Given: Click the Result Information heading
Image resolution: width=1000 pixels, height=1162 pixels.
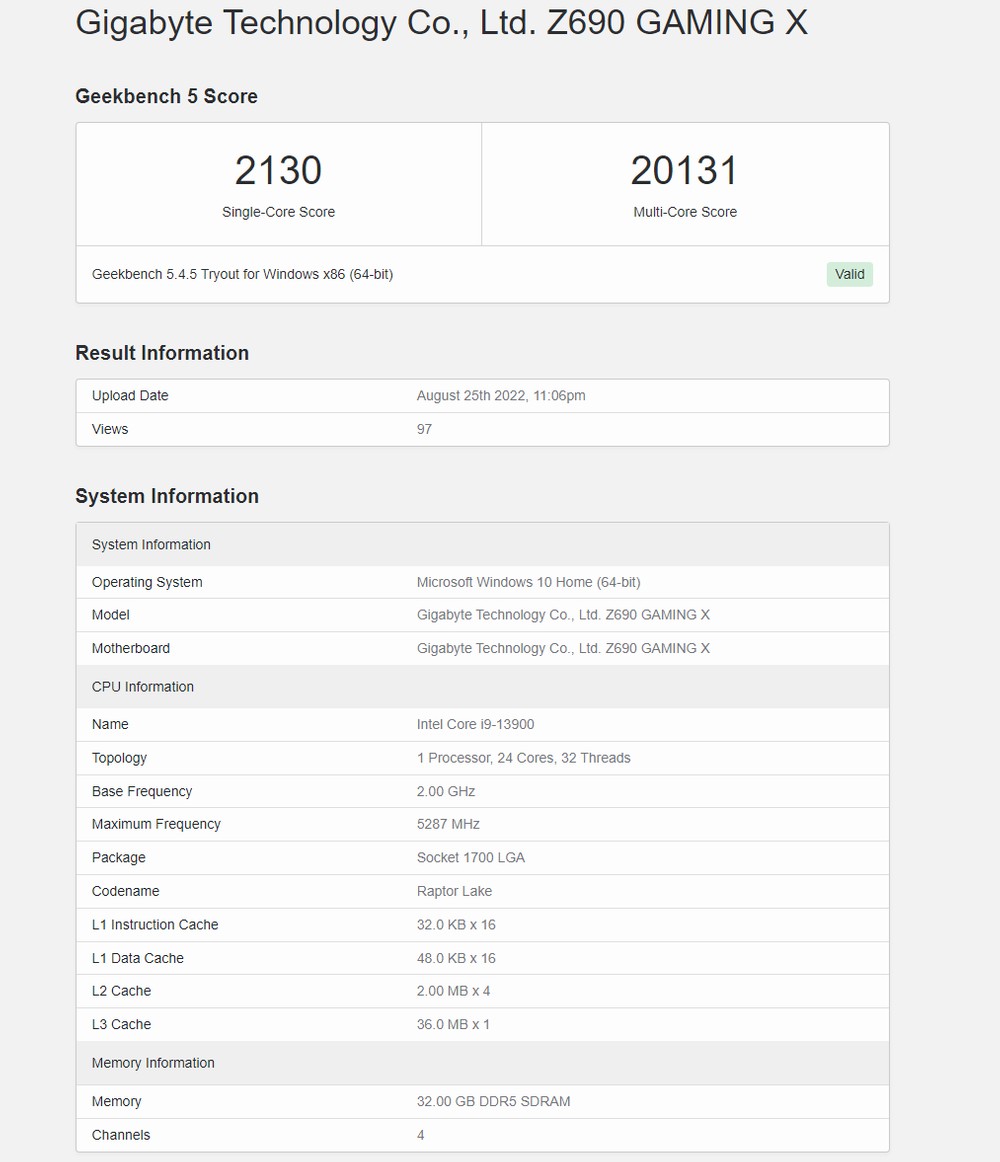Looking at the screenshot, I should (x=162, y=353).
